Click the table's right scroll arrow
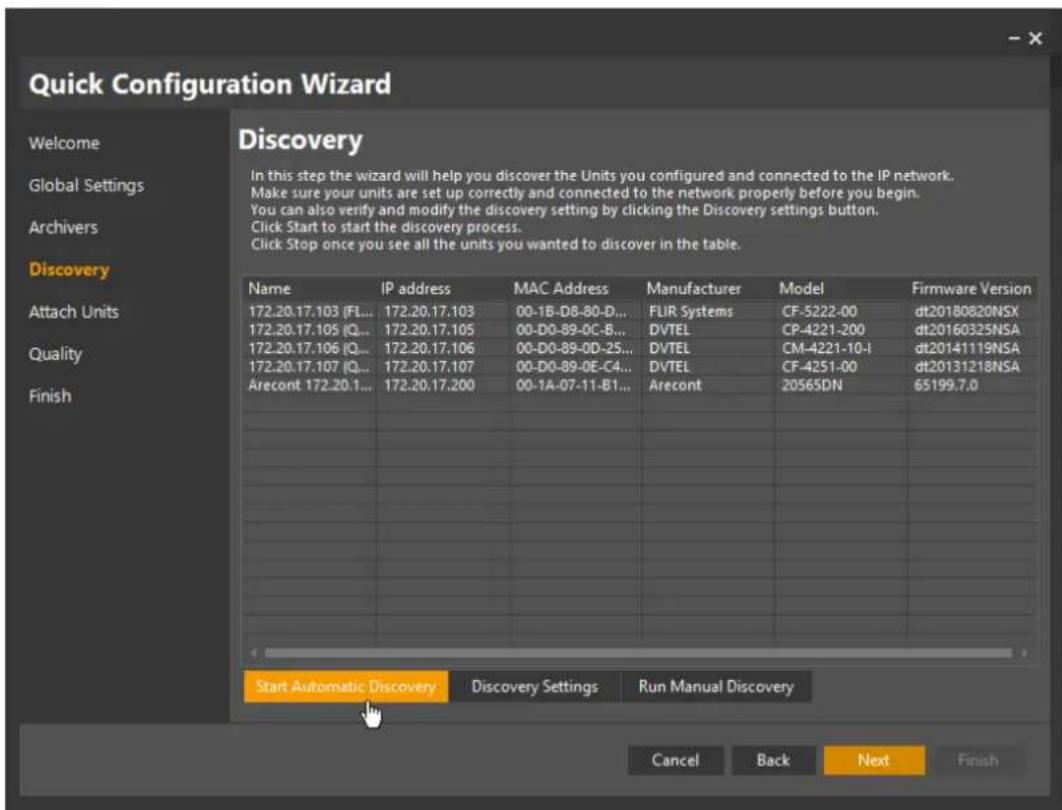1062x810 pixels. tap(1024, 653)
